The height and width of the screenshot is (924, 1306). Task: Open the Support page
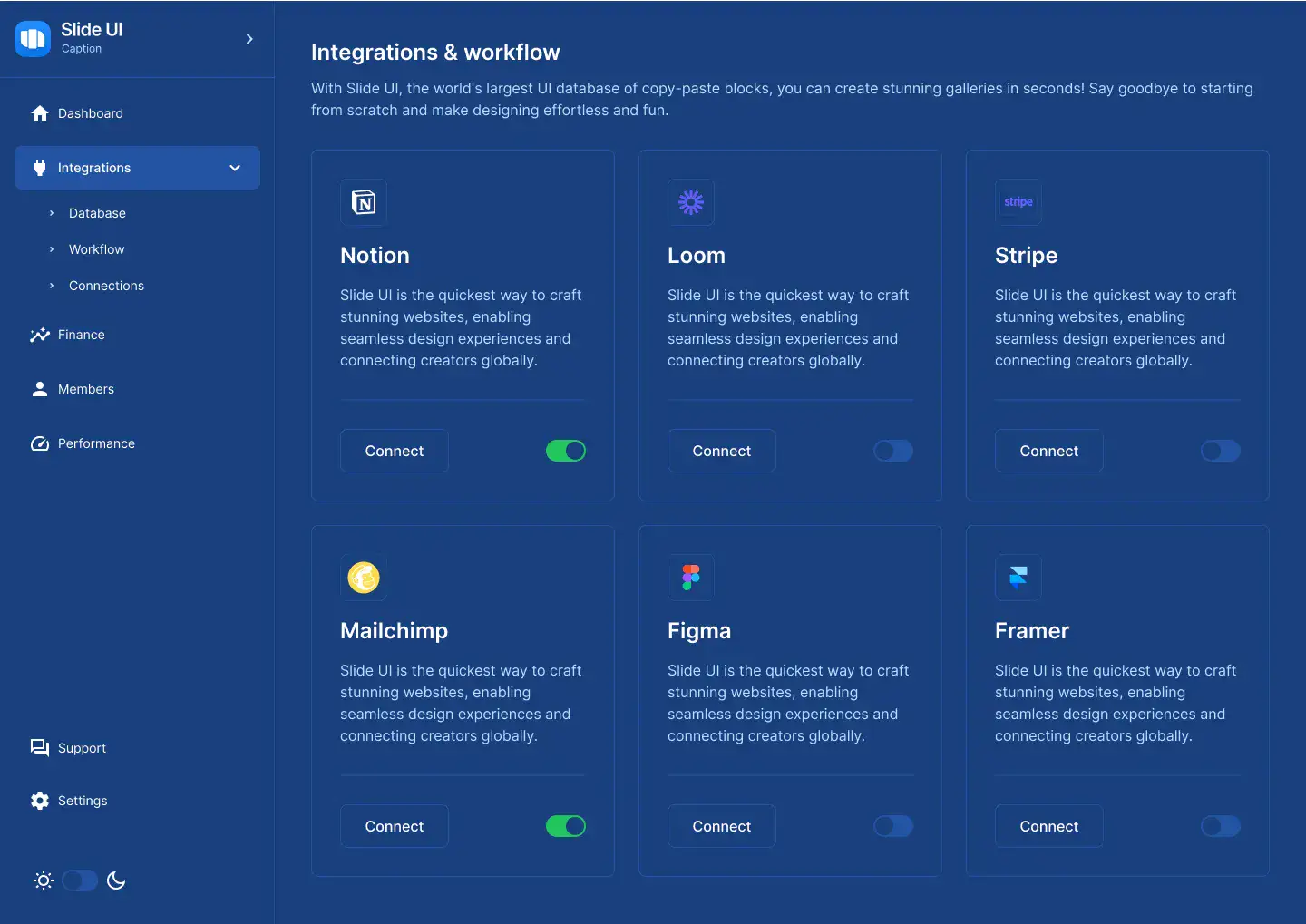tap(137, 748)
